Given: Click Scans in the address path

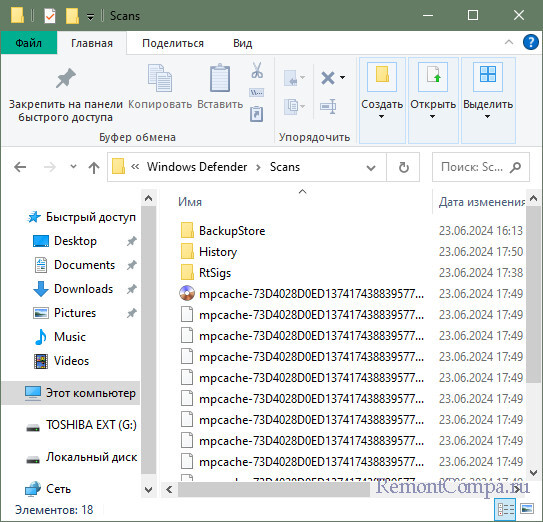Looking at the screenshot, I should pos(285,167).
